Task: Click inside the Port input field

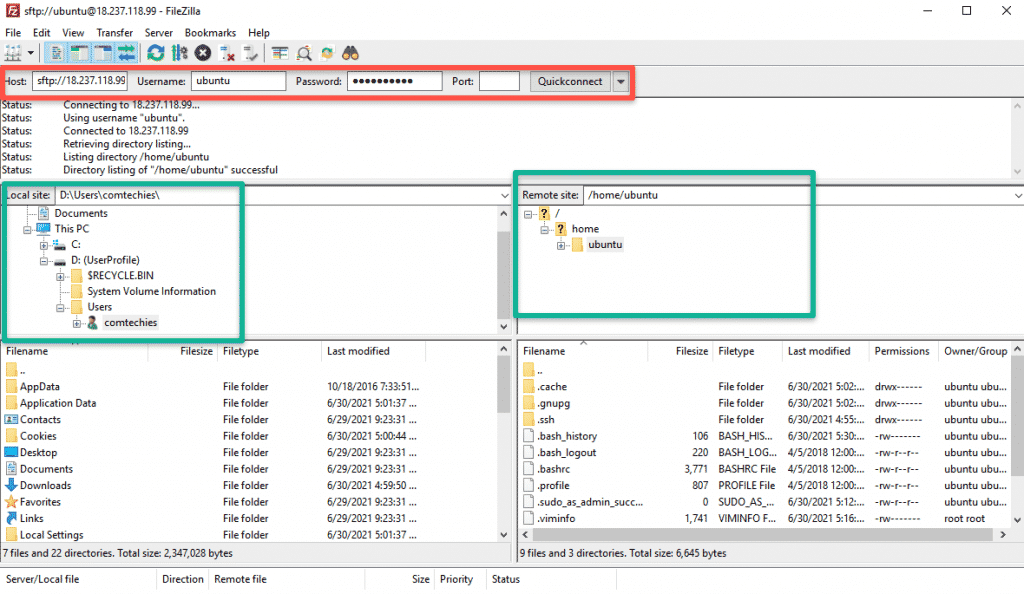Action: point(498,81)
